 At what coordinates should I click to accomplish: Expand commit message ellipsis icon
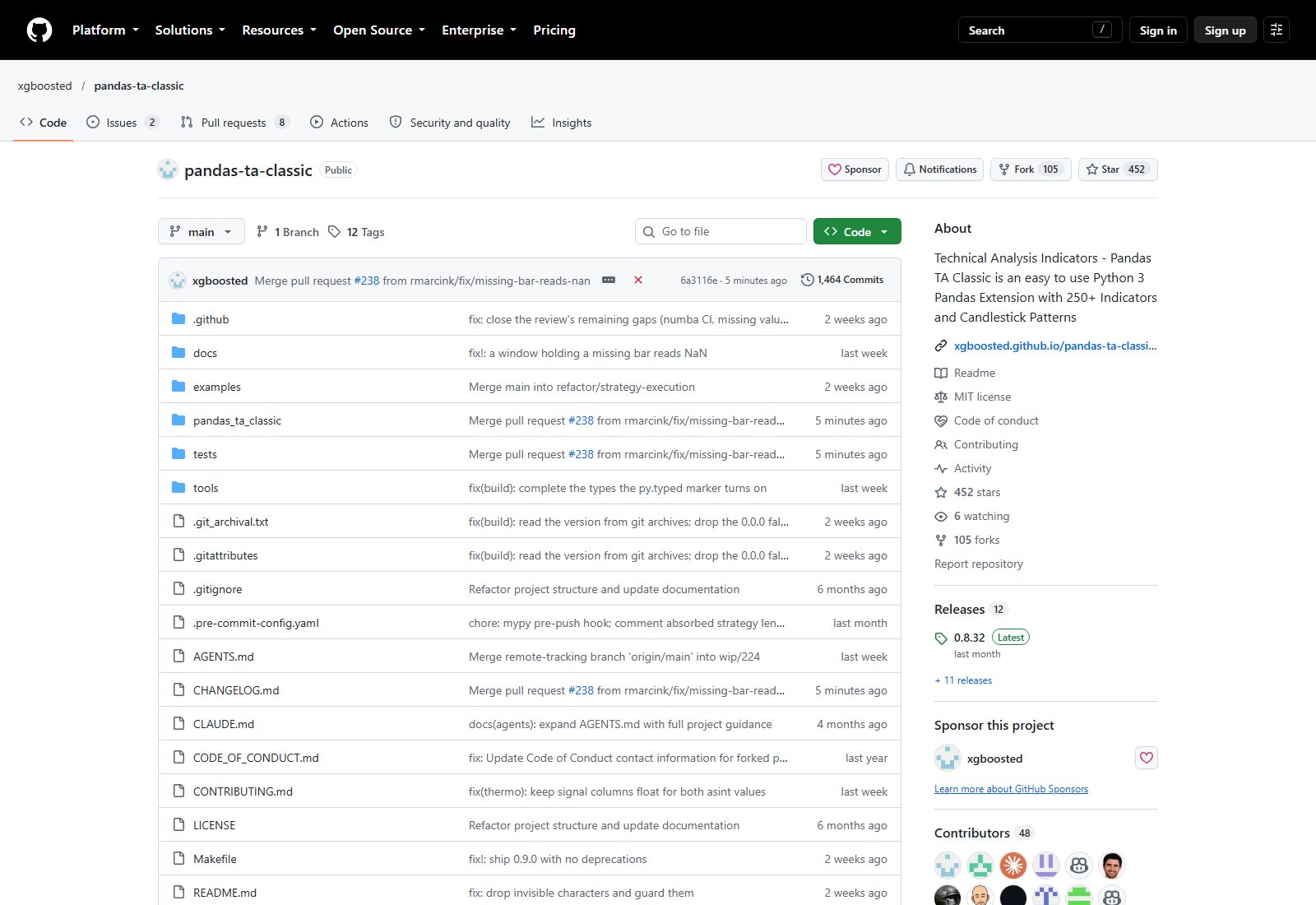609,280
